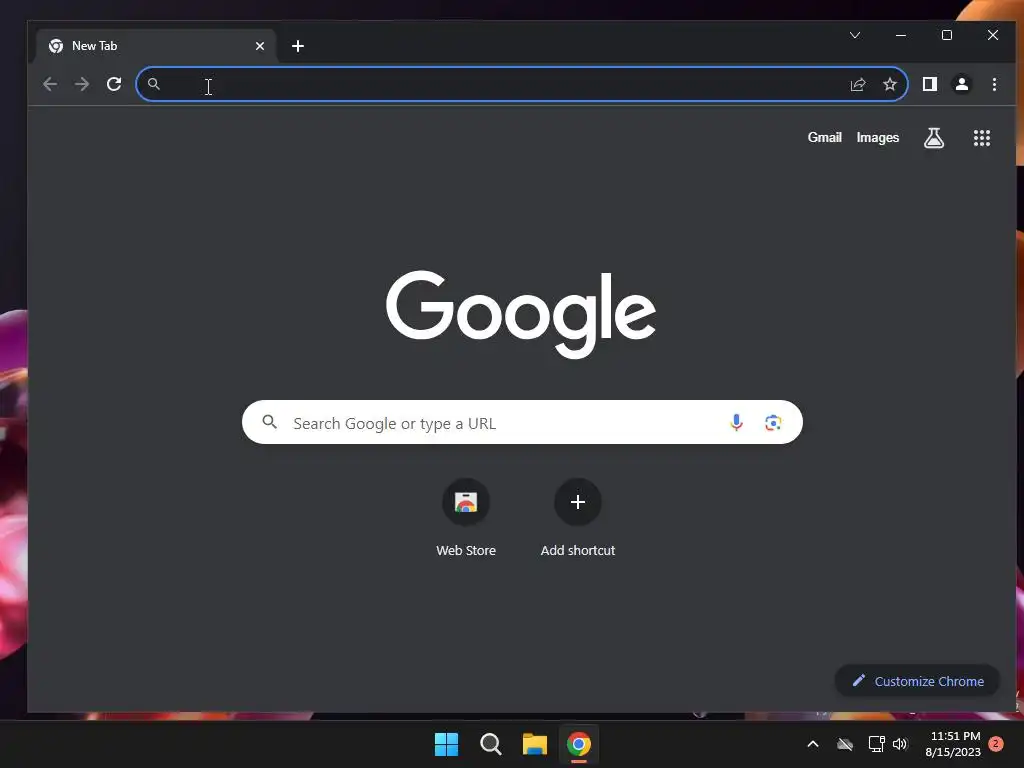1024x768 pixels.
Task: Minimize the Chrome window
Action: 901,35
